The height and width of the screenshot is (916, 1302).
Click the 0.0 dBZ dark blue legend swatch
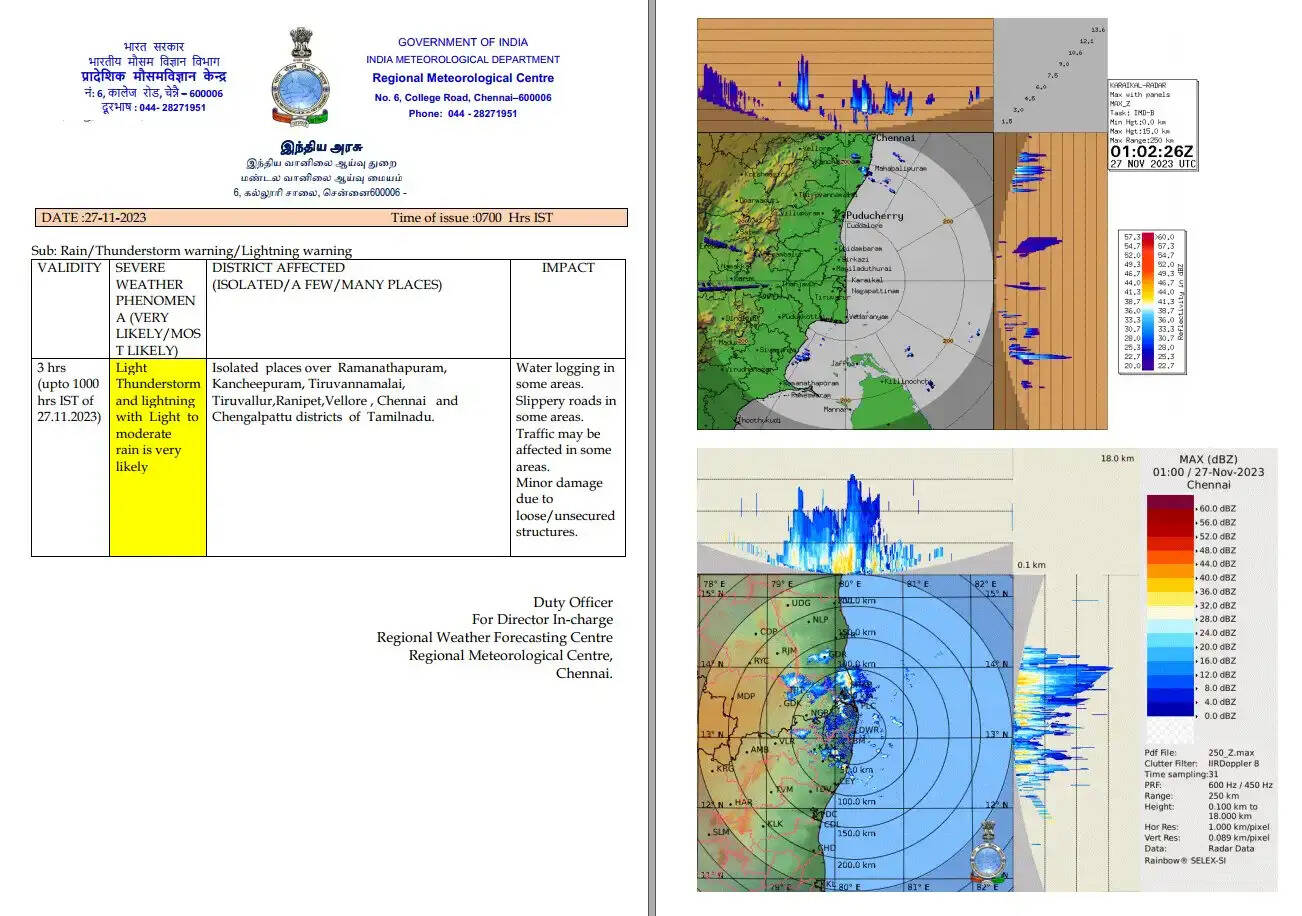coord(1171,716)
